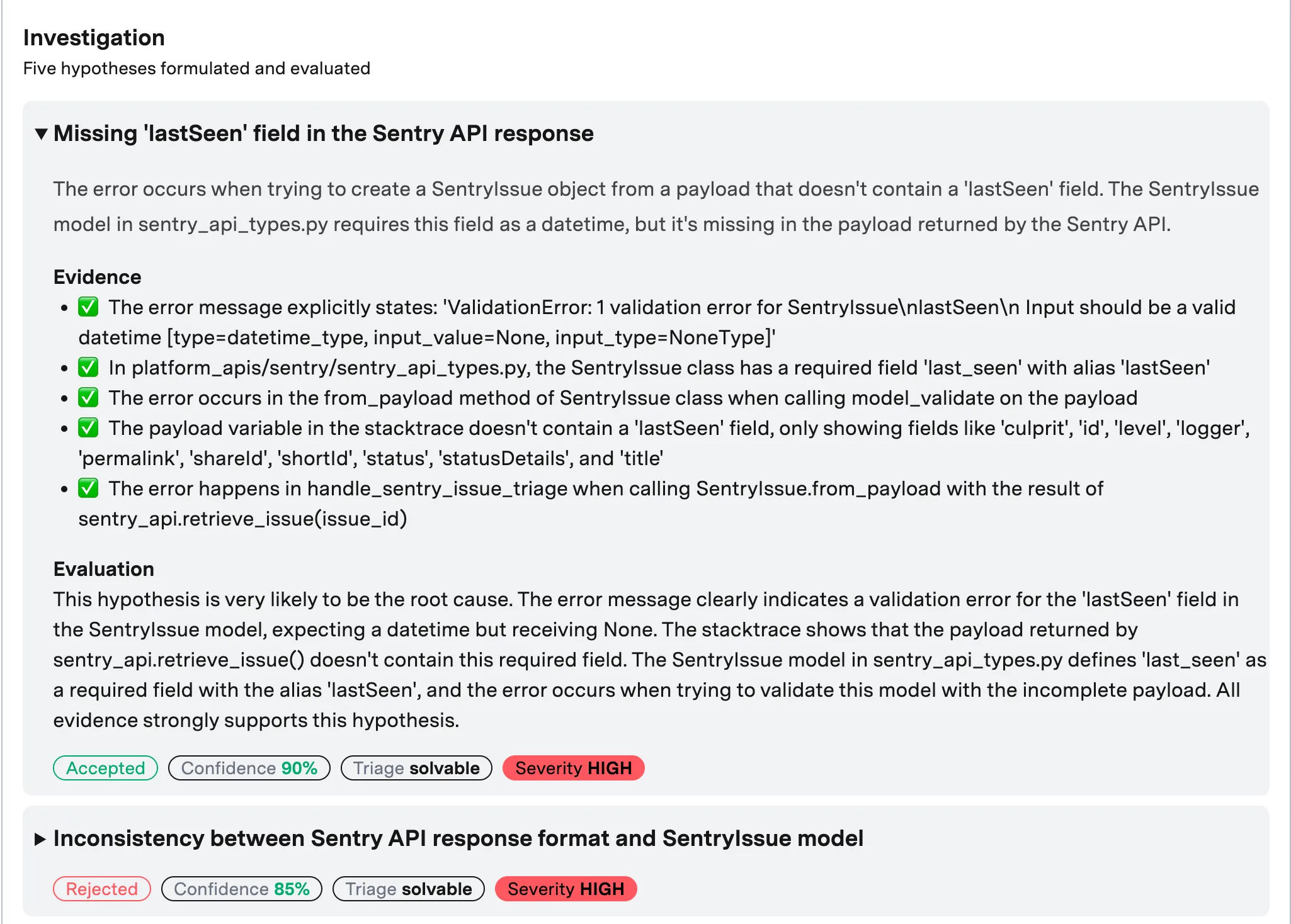The height and width of the screenshot is (924, 1291).
Task: Click the checkmark beside the handle_sentry_issue_triage evidence
Action: click(88, 488)
